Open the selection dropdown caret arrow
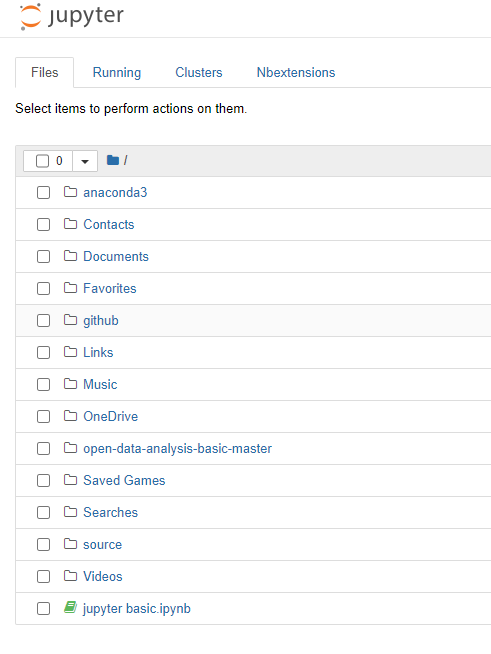 (85, 161)
